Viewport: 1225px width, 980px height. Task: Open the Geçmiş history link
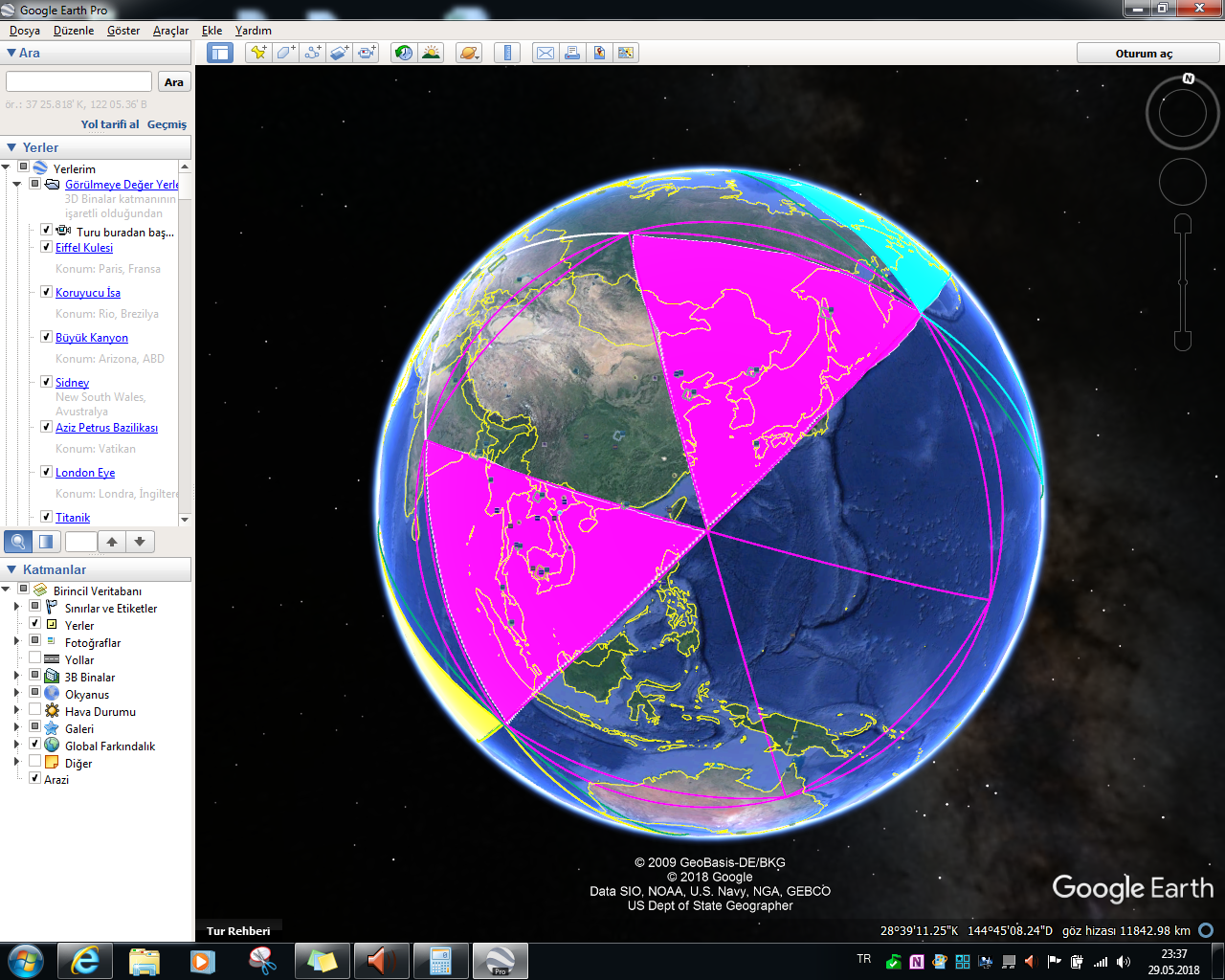click(x=167, y=124)
